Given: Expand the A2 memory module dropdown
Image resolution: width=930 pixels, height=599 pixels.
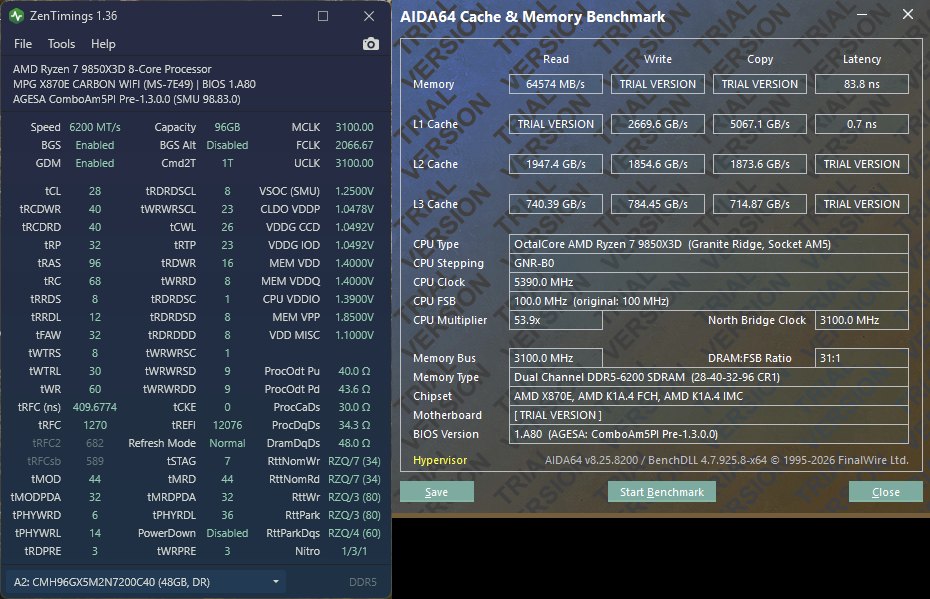Looking at the screenshot, I should click(x=146, y=582).
